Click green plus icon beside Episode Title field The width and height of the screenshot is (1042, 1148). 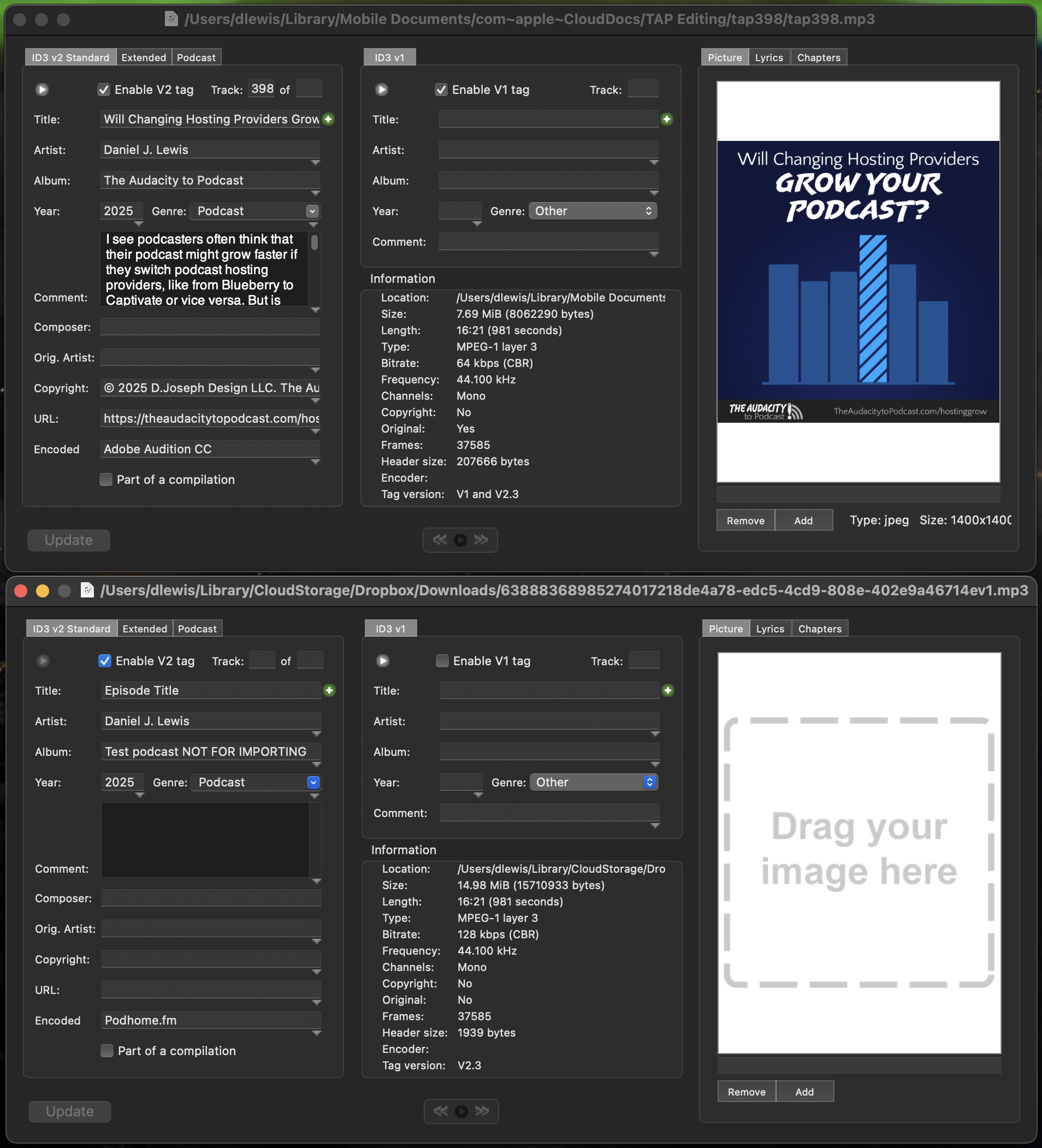point(330,690)
